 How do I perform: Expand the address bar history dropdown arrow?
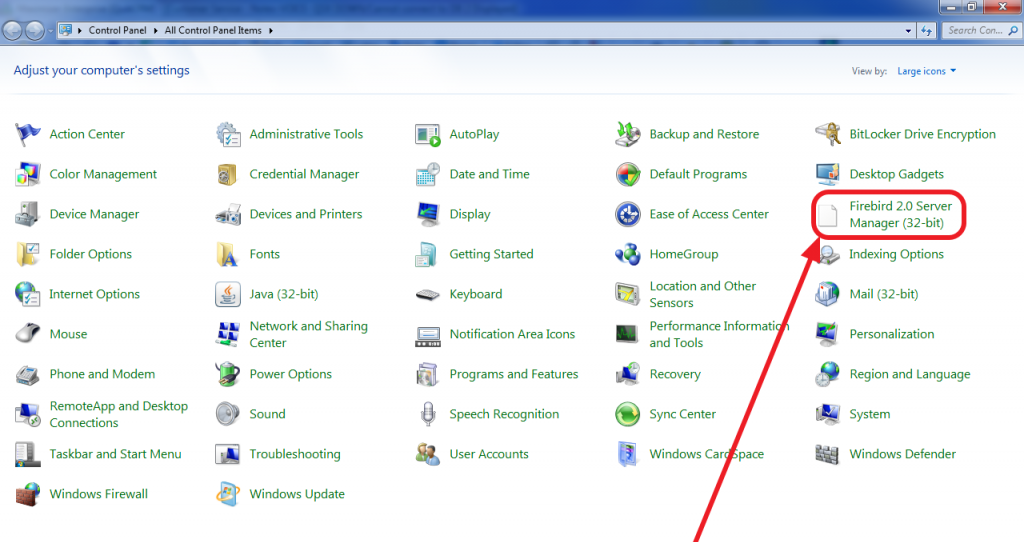[x=908, y=31]
